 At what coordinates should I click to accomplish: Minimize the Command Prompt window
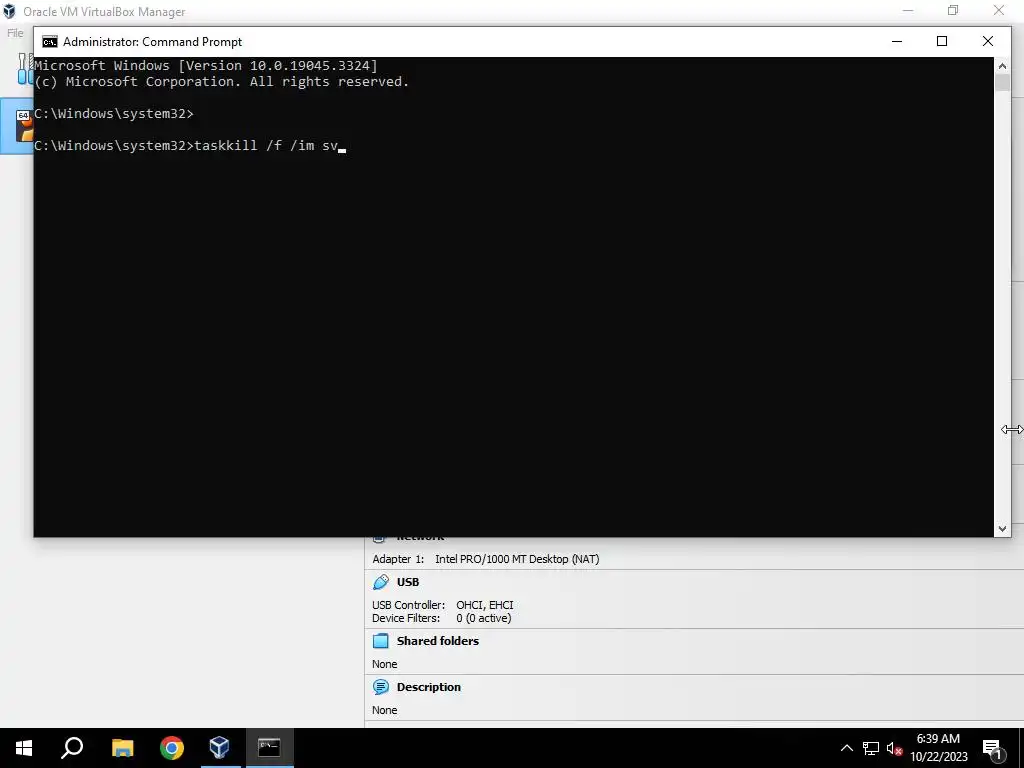pos(897,41)
